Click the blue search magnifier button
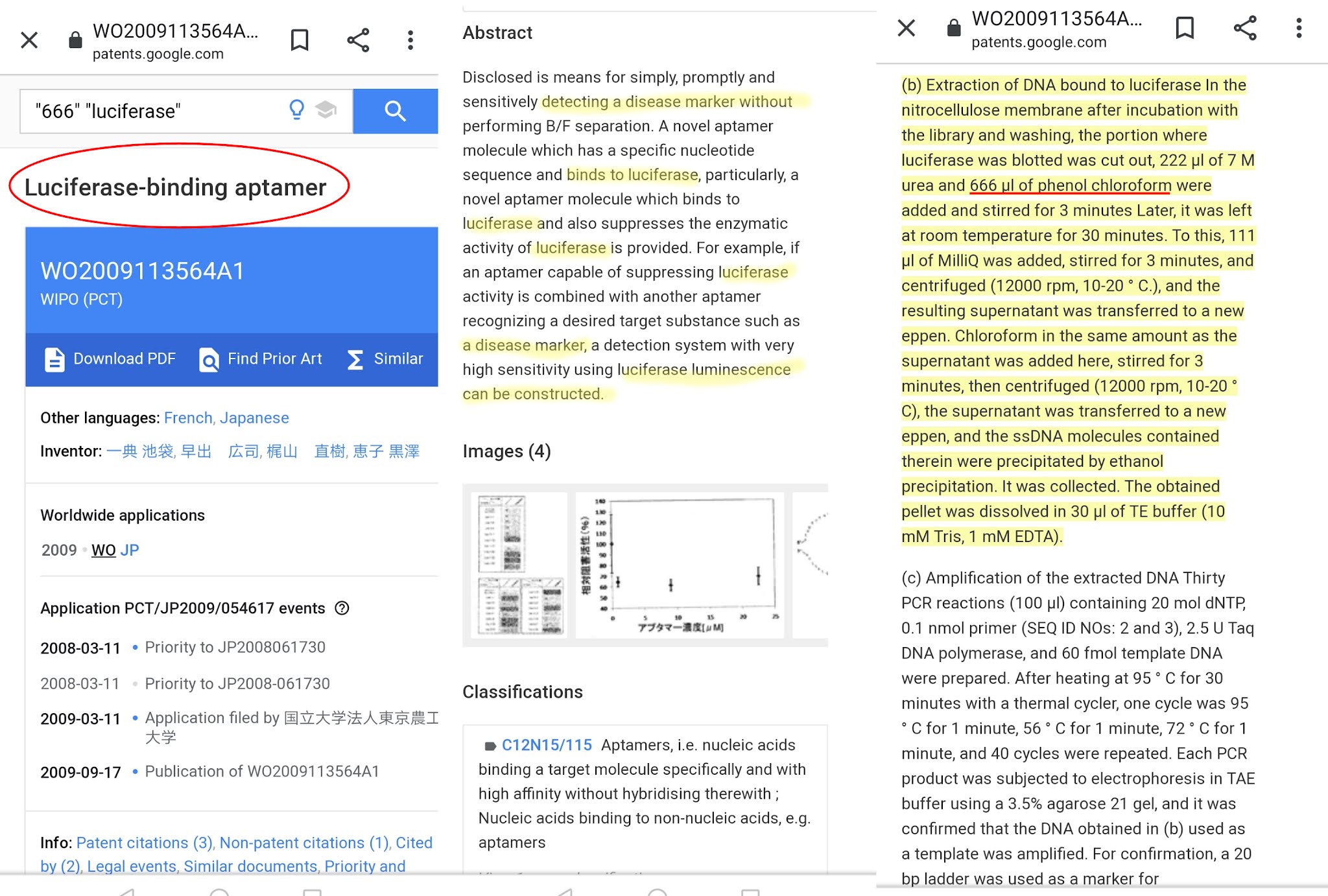This screenshot has height=896, width=1328. tap(395, 112)
